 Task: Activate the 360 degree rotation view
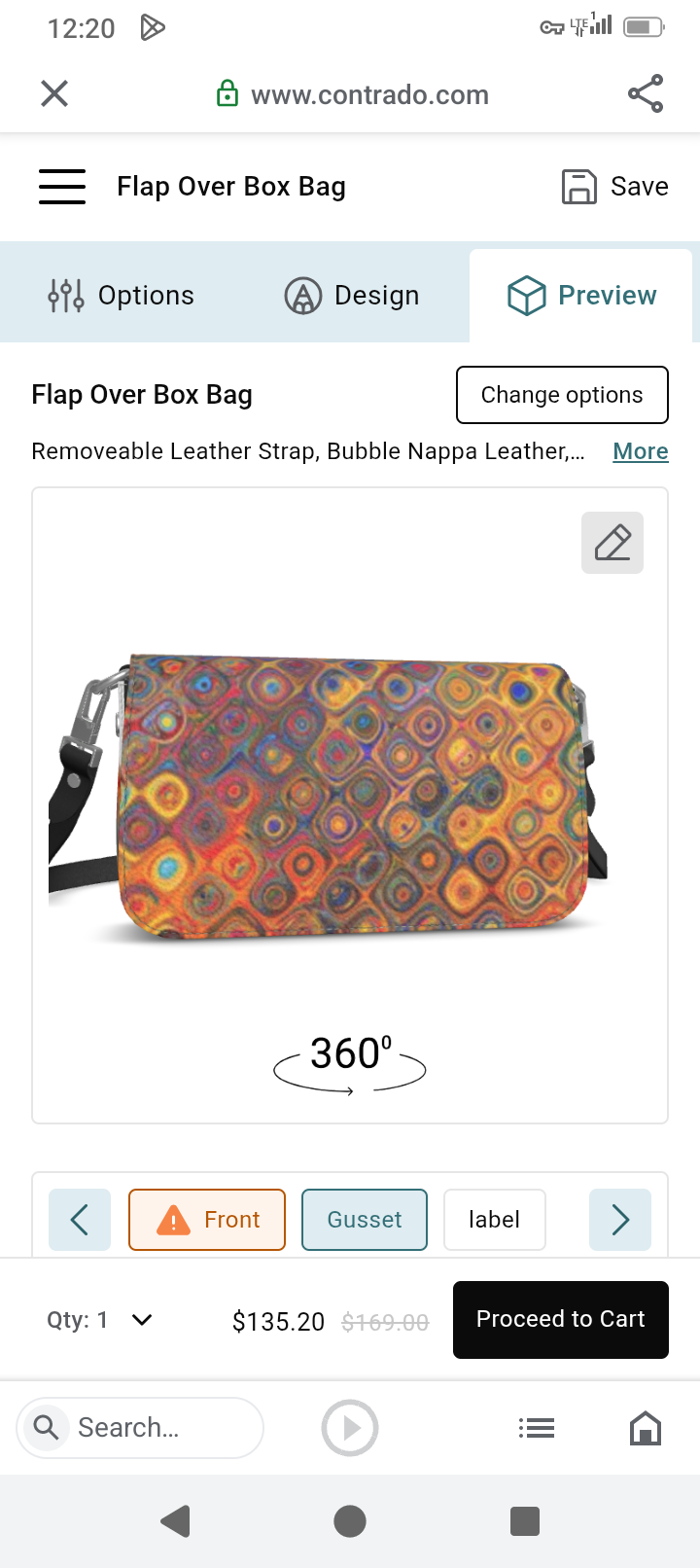click(x=350, y=1063)
